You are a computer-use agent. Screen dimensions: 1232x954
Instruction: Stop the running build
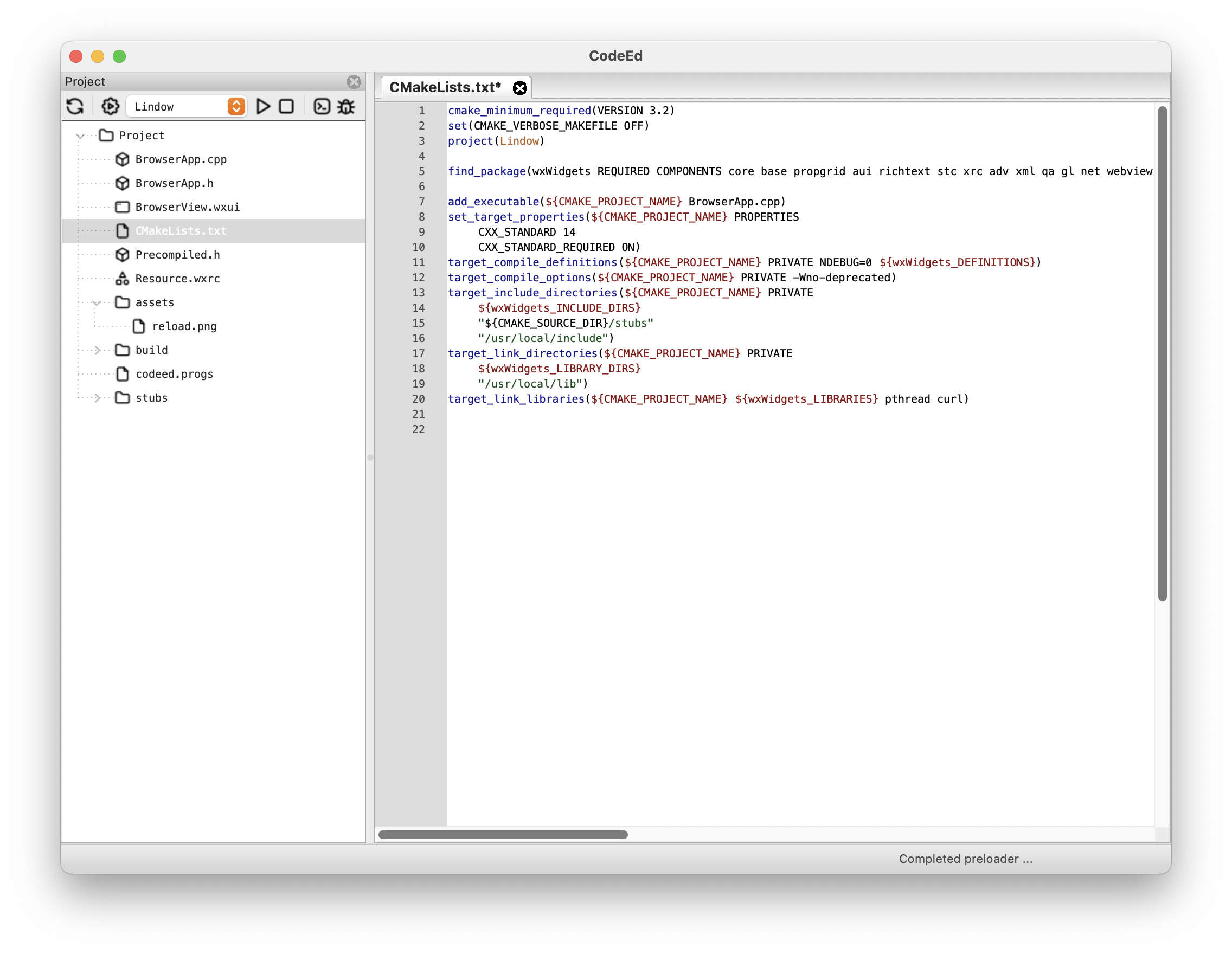(x=286, y=107)
